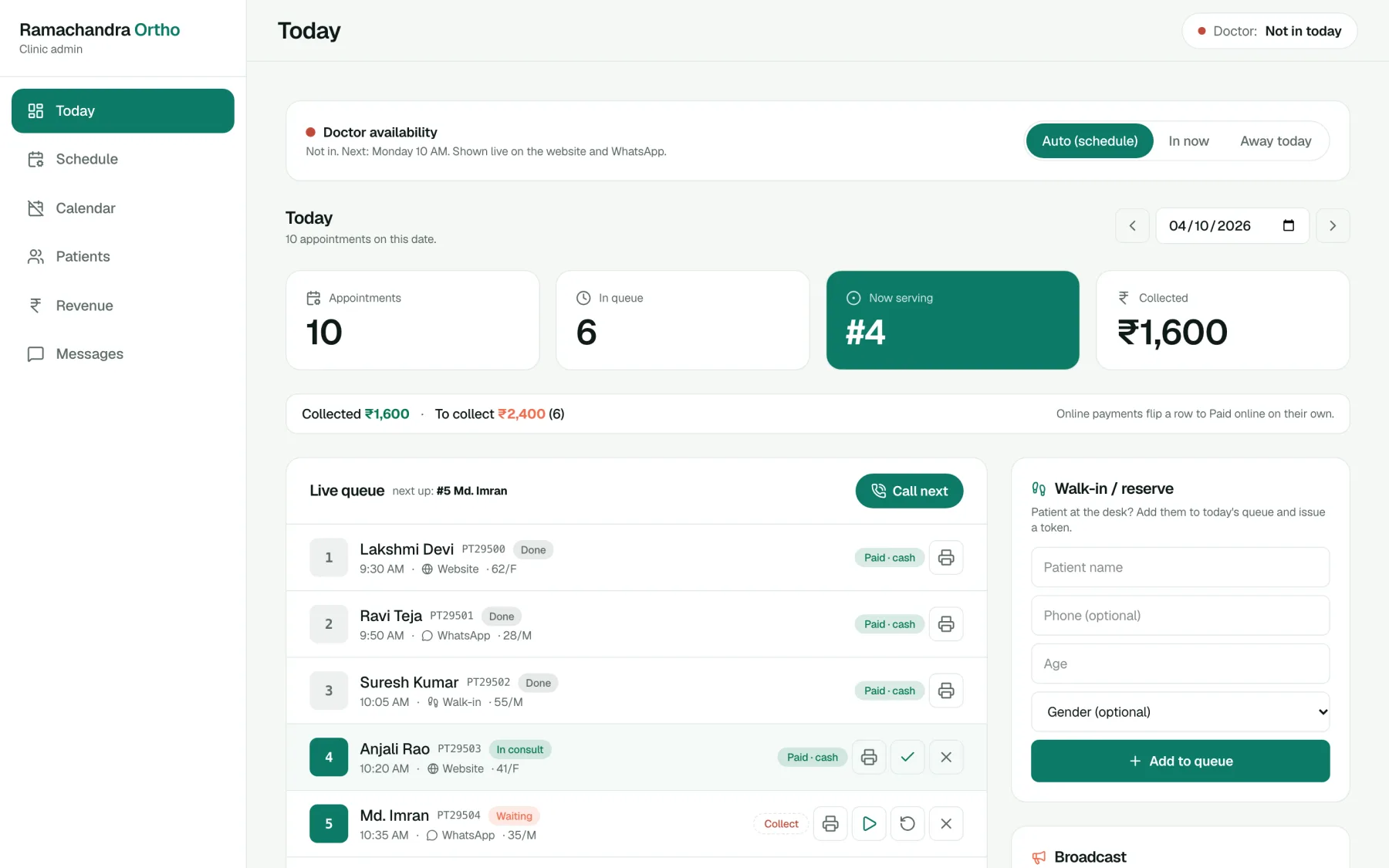Image resolution: width=1389 pixels, height=868 pixels.
Task: Click the Age input field
Action: pyautogui.click(x=1180, y=664)
